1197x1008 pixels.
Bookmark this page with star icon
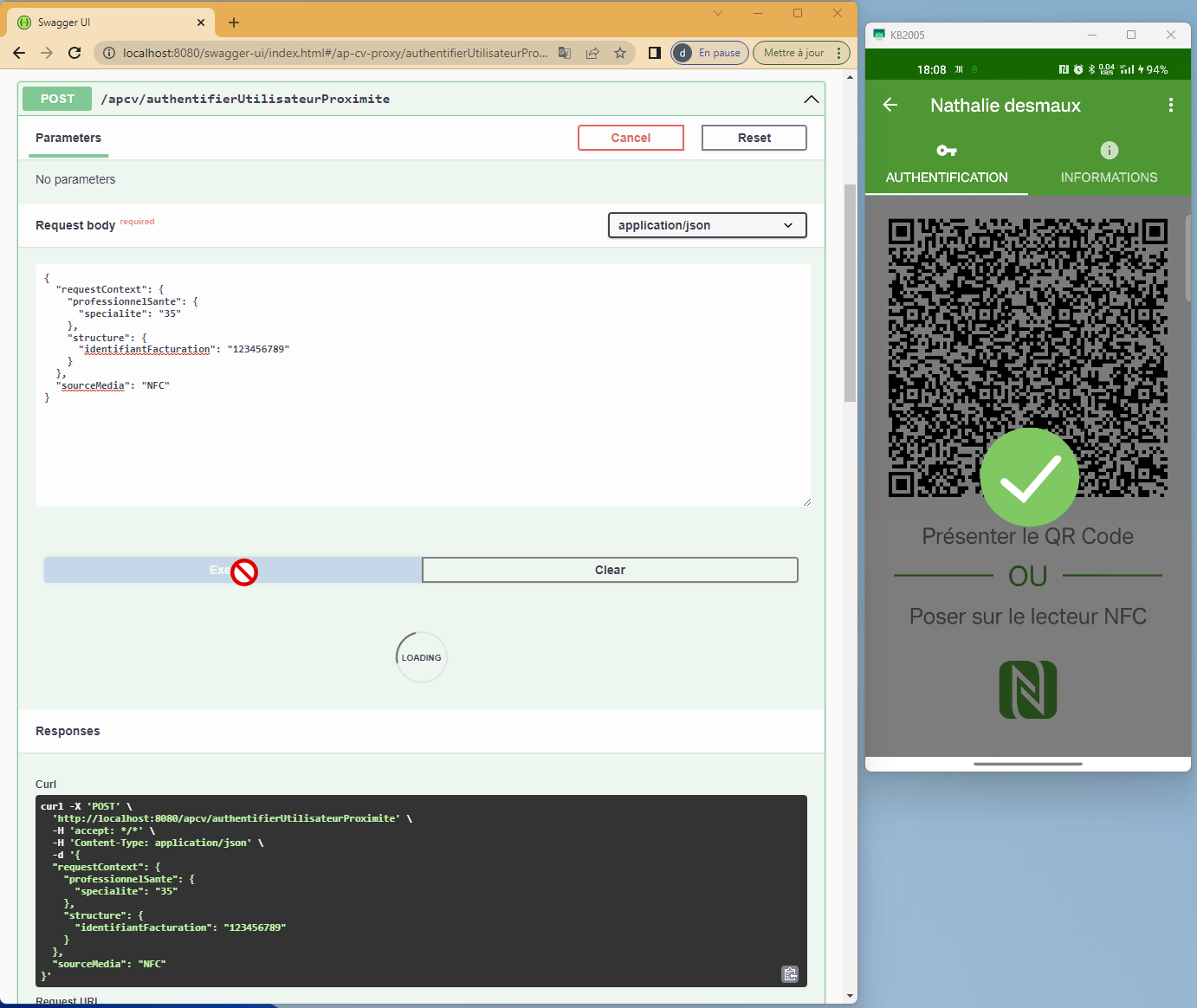[x=620, y=53]
